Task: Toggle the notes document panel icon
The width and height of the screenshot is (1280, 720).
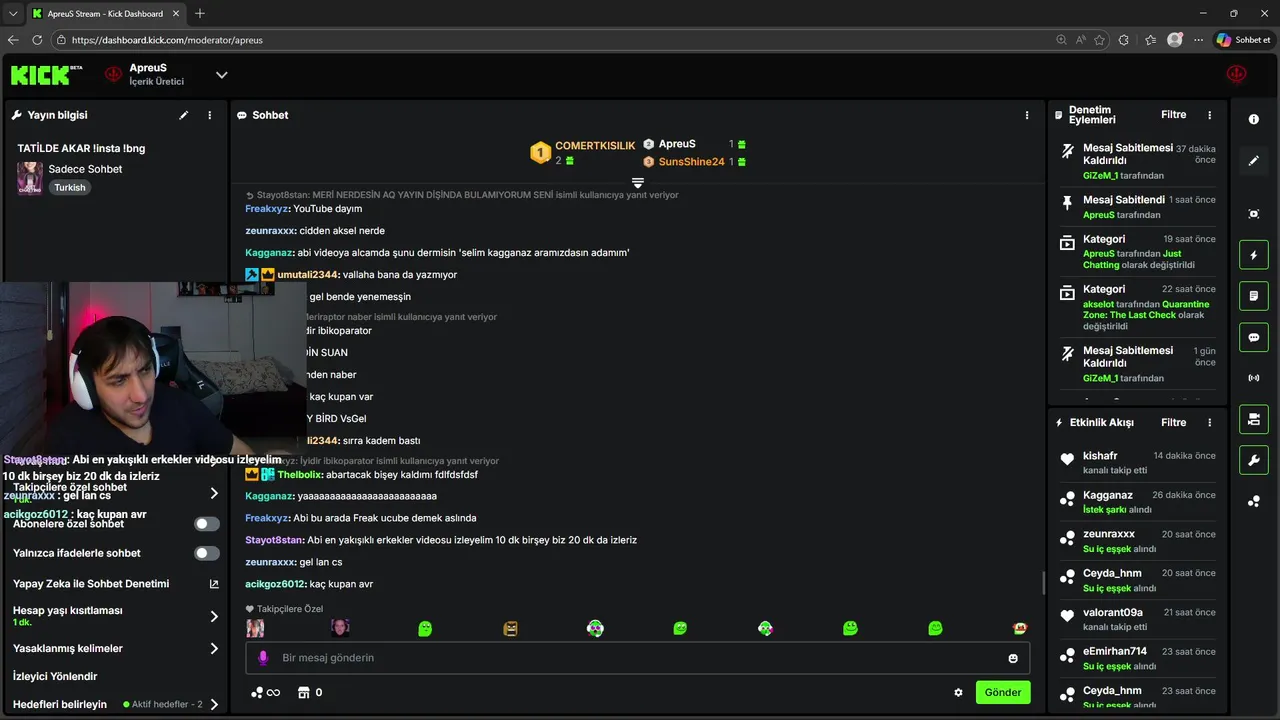Action: point(1254,296)
